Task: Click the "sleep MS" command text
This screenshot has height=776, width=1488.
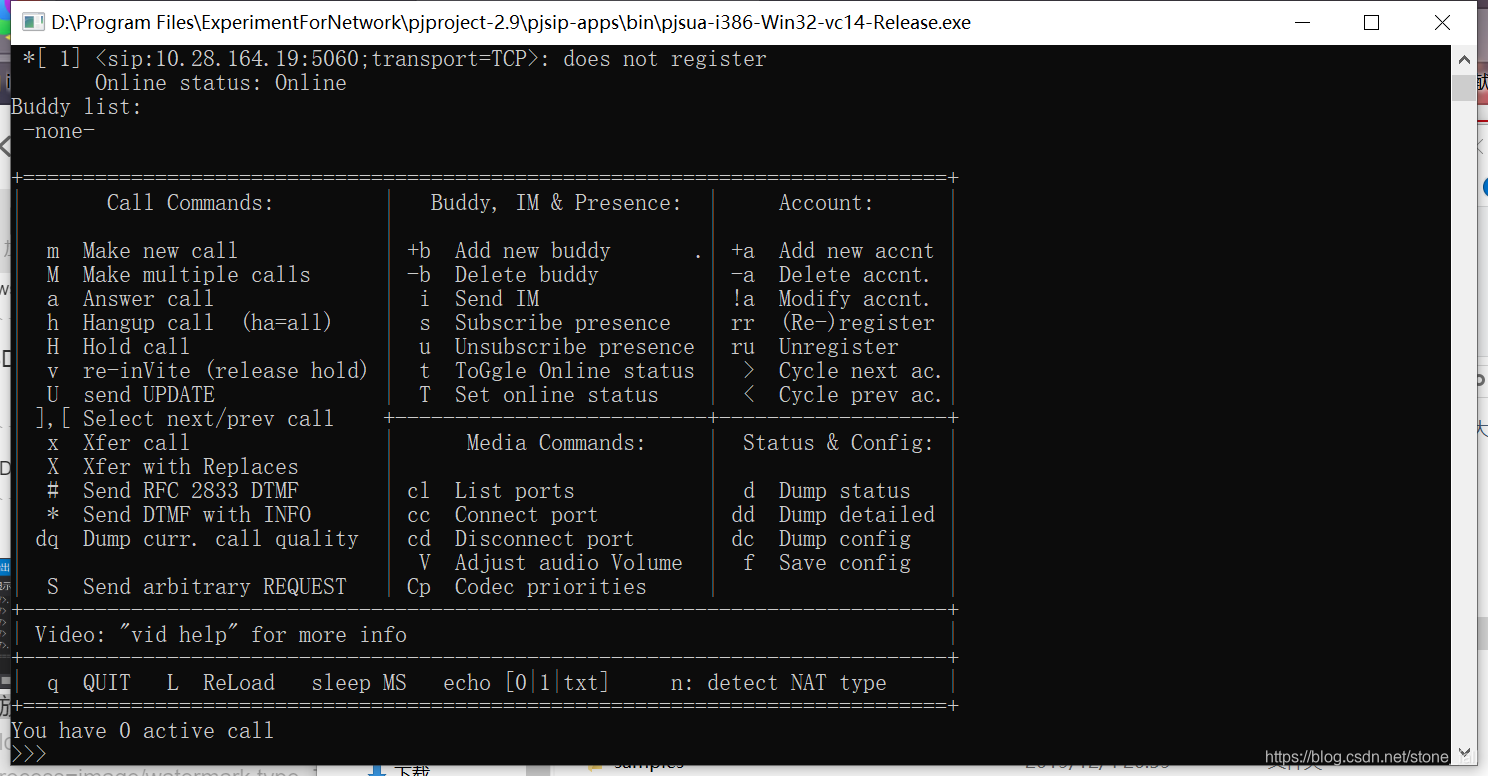Action: [358, 683]
